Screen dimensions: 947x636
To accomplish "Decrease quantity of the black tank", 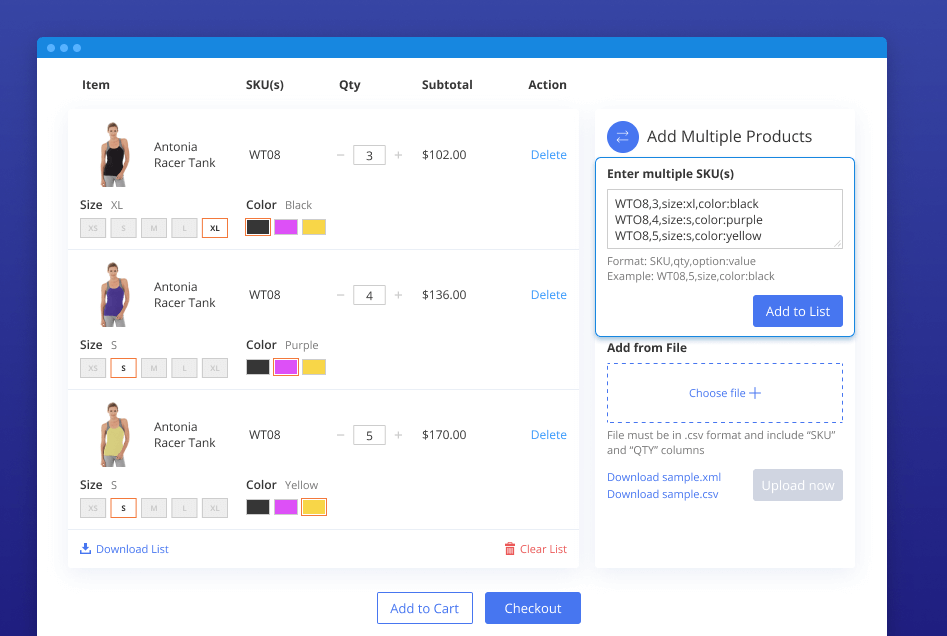I will click(341, 155).
